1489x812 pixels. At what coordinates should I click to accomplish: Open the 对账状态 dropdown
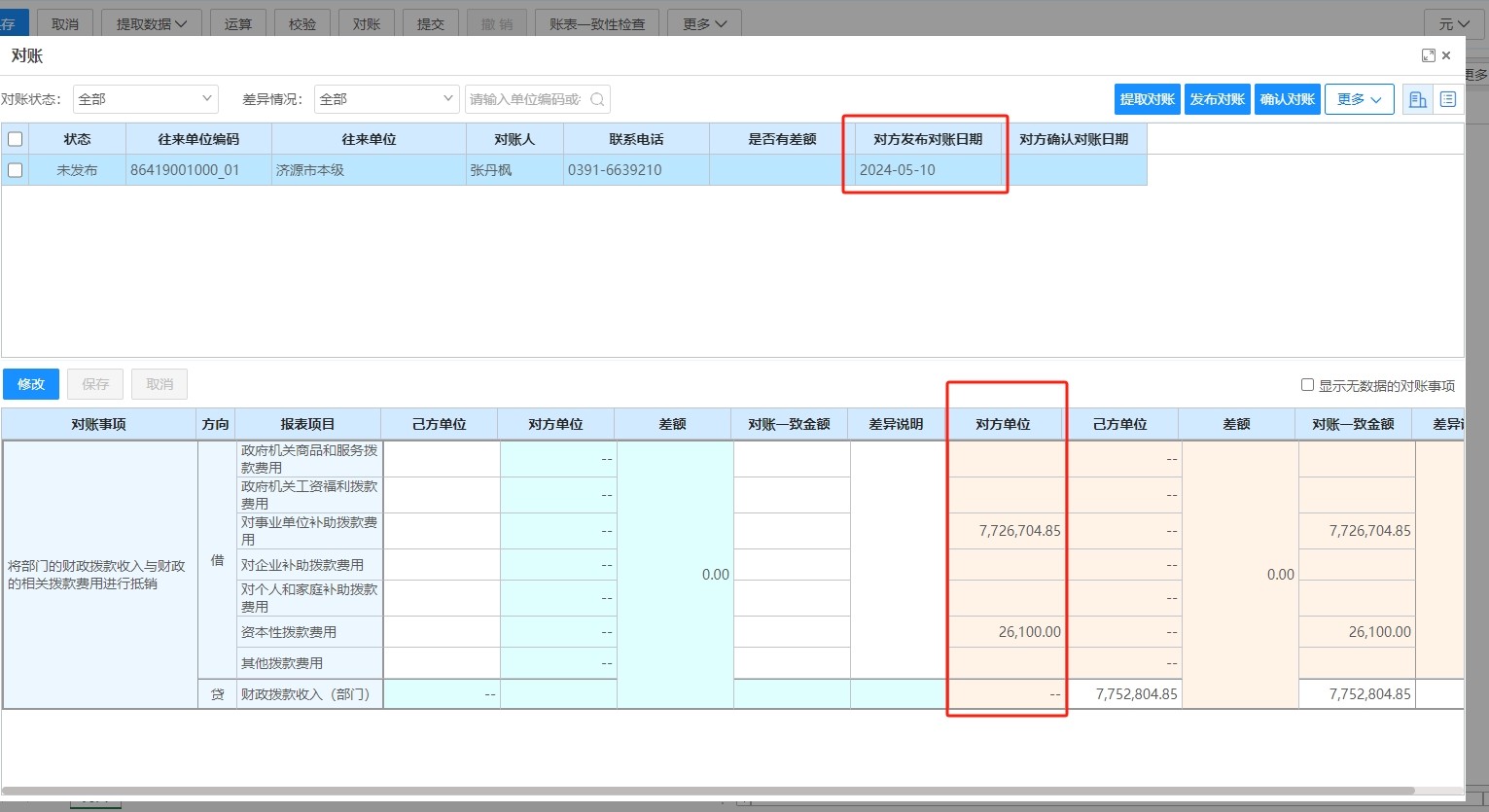(x=146, y=99)
